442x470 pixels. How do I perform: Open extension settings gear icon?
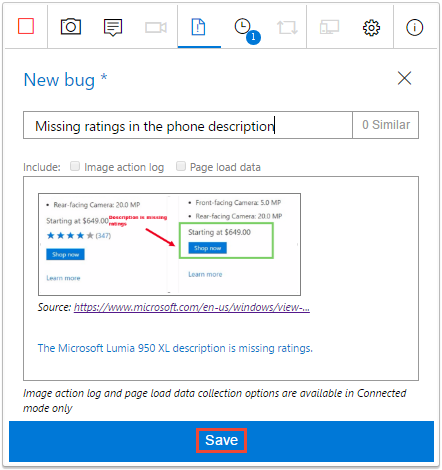click(371, 28)
